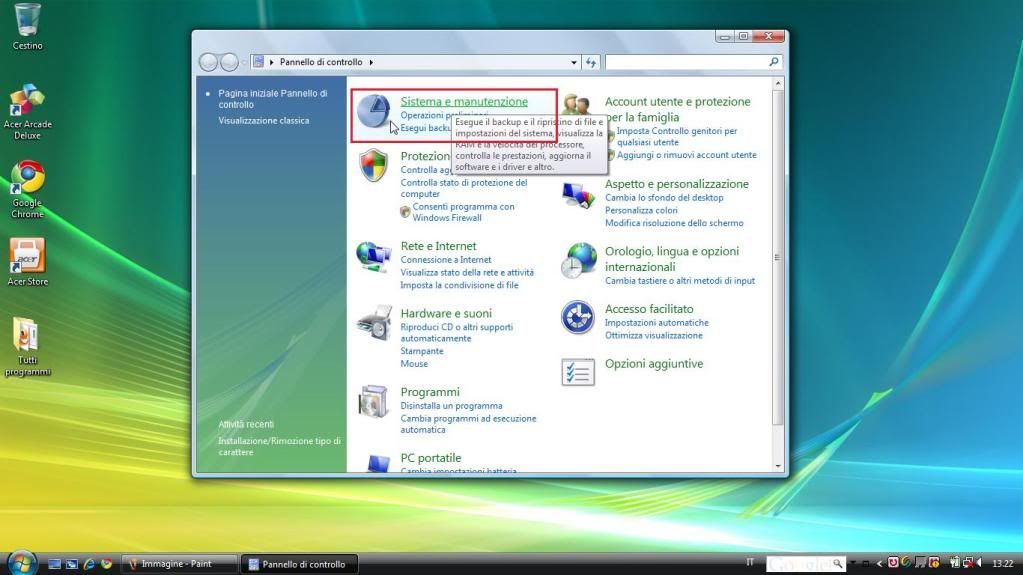Click Personalizza colori link
The image size is (1023, 575).
pos(641,210)
